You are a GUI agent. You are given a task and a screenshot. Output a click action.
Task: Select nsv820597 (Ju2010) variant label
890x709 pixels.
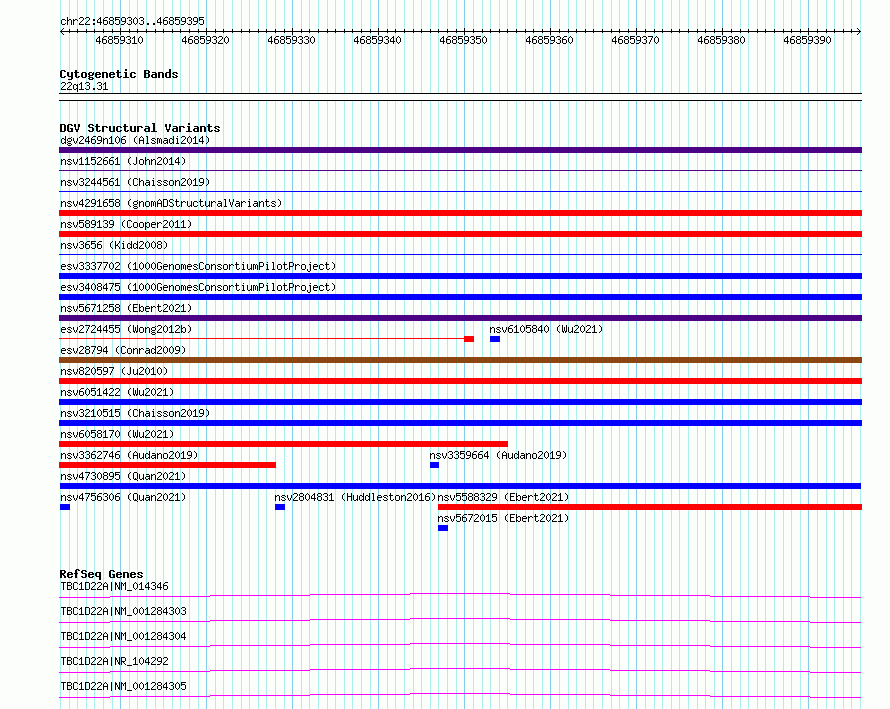(114, 371)
